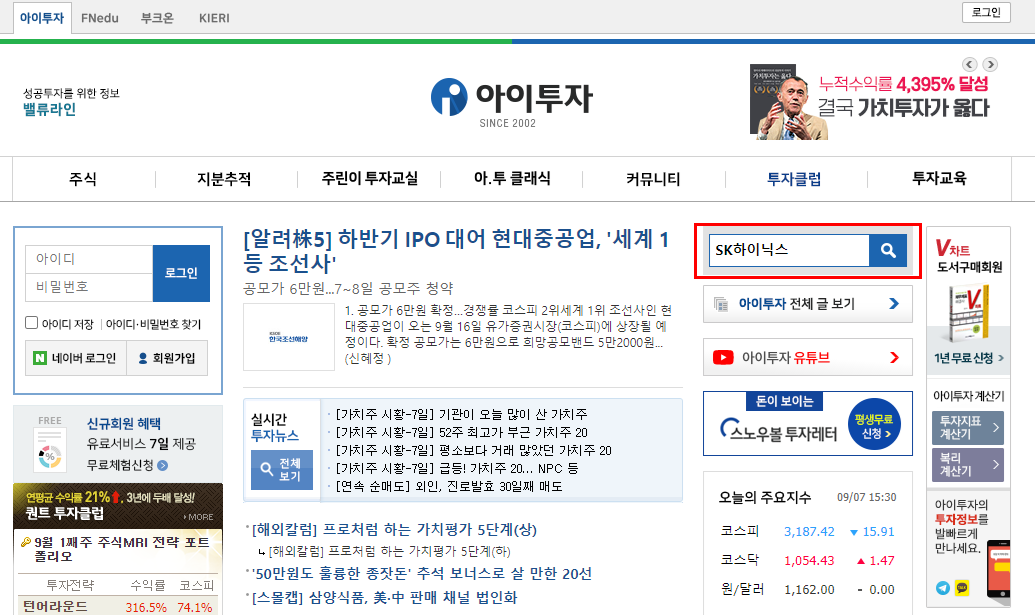Viewport: 1035px width, 615px height.
Task: Click the Telegram icon
Action: coord(943,587)
